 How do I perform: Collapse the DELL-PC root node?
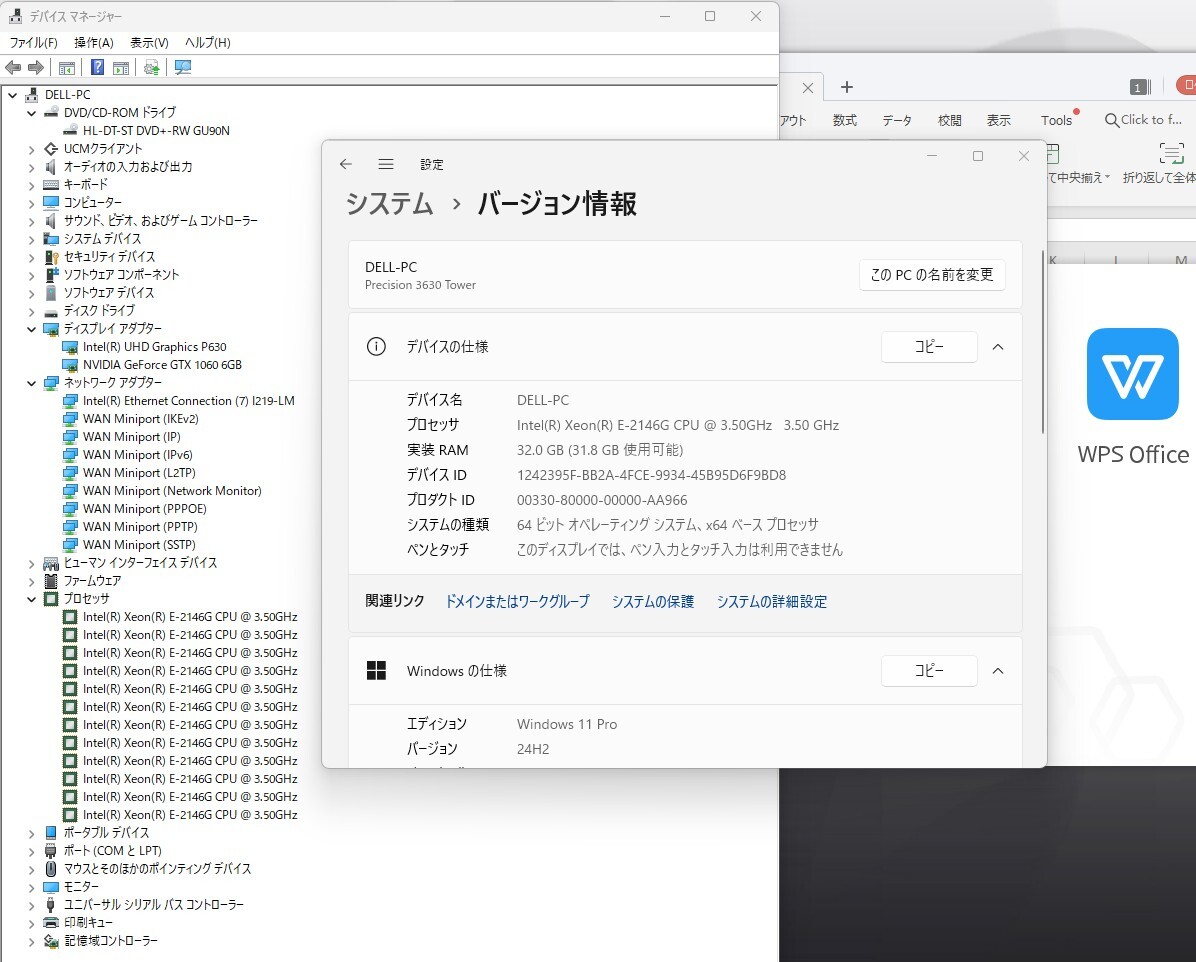(12, 95)
